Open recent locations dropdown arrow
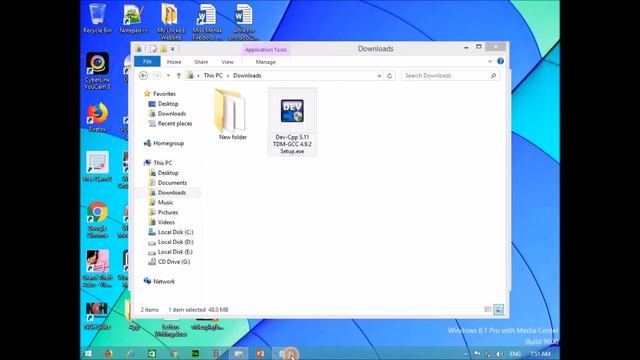 click(168, 76)
